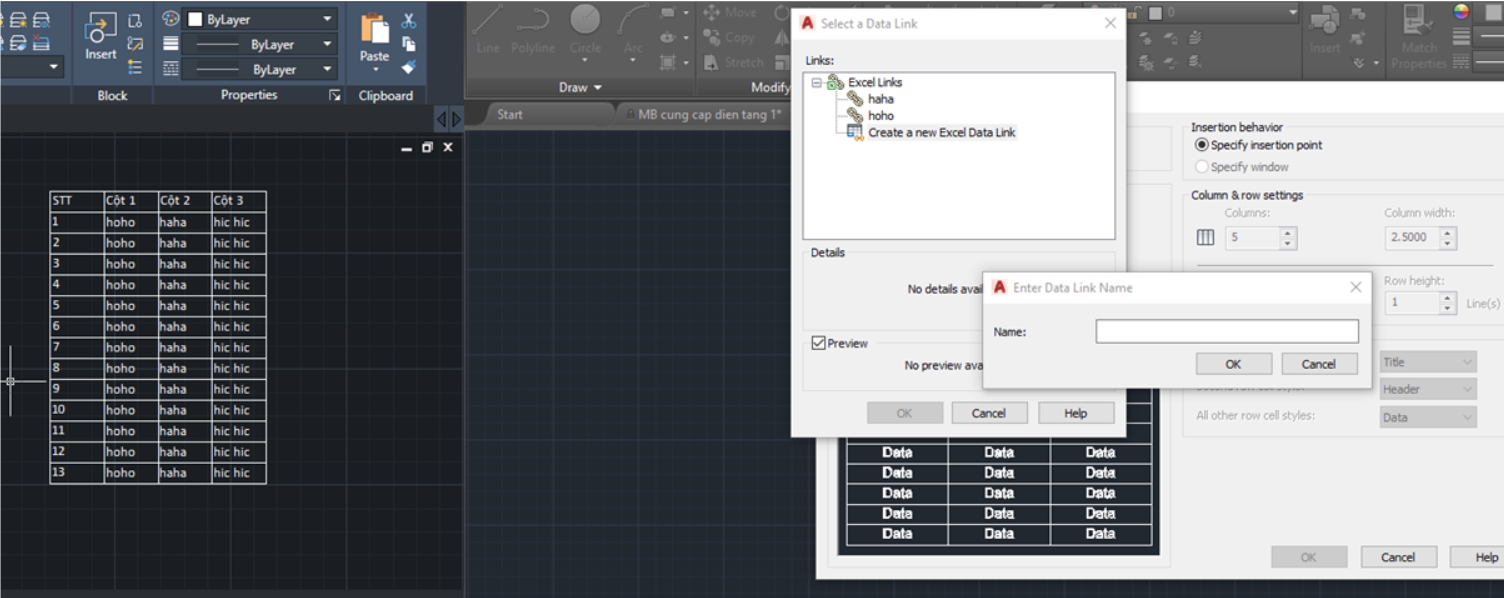
Task: Open the Paste options arrow
Action: click(x=375, y=70)
